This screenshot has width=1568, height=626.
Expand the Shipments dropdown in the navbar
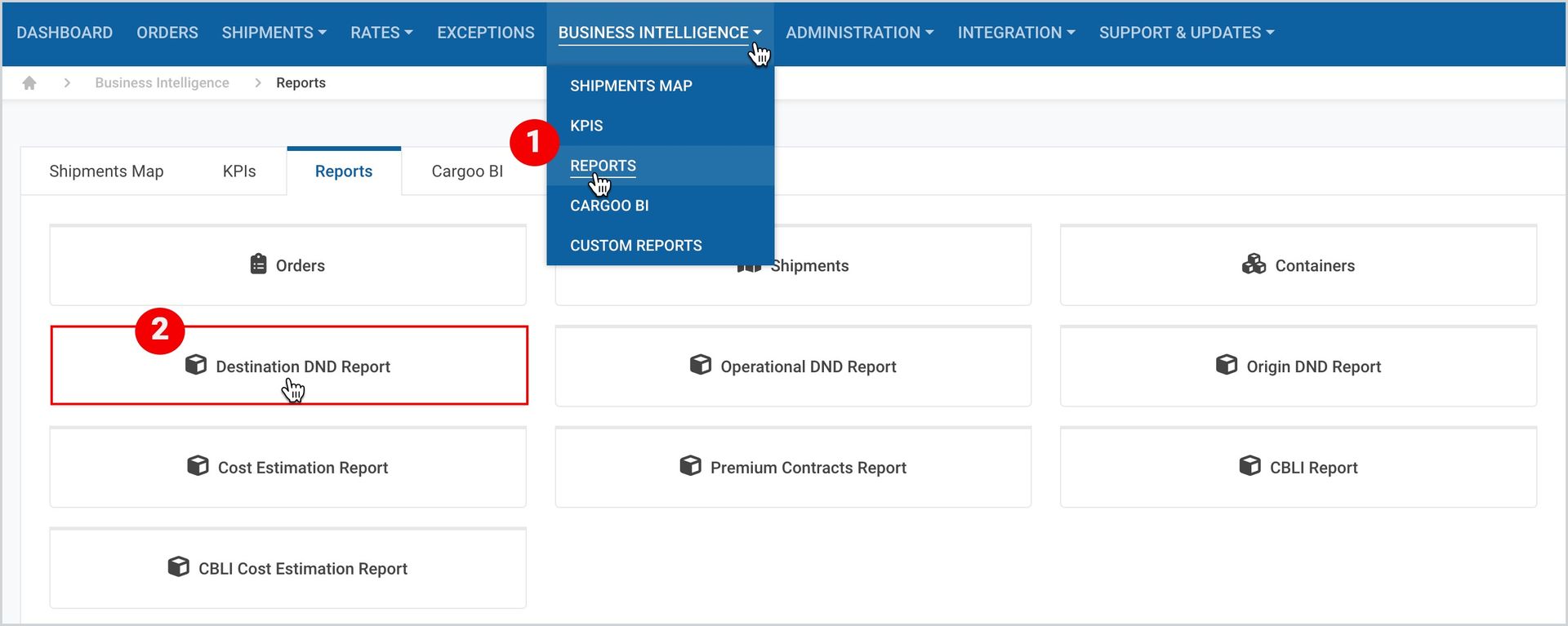pos(274,33)
